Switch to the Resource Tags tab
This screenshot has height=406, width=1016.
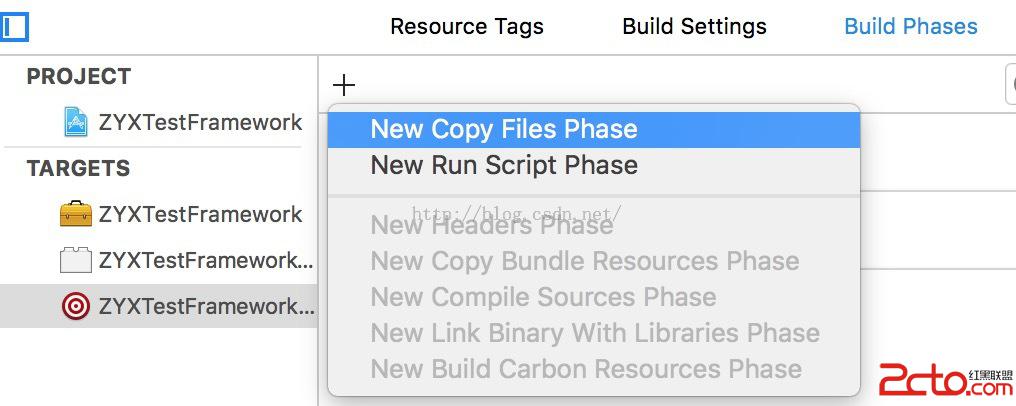(466, 27)
